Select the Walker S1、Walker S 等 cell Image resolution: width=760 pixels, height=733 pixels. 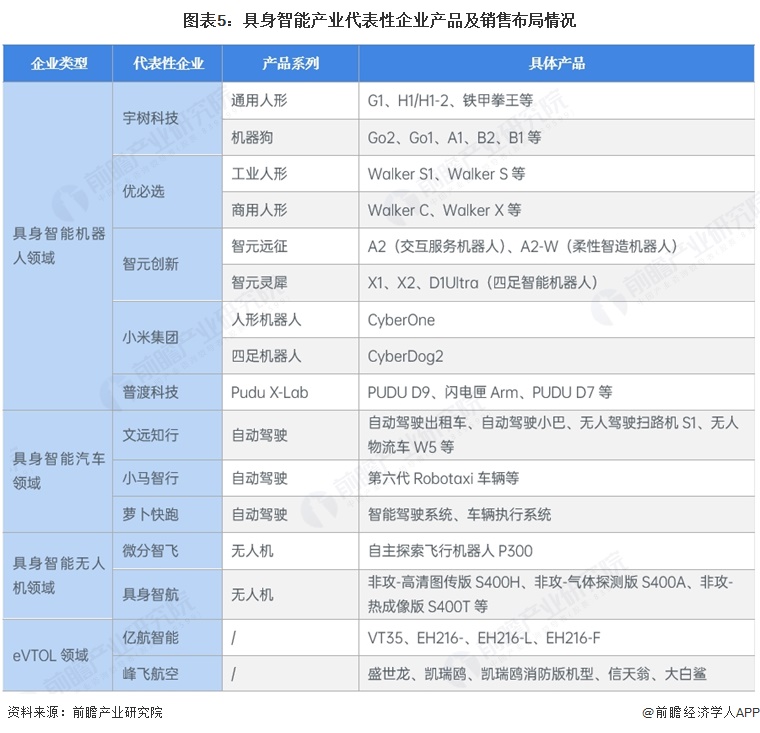coord(556,174)
